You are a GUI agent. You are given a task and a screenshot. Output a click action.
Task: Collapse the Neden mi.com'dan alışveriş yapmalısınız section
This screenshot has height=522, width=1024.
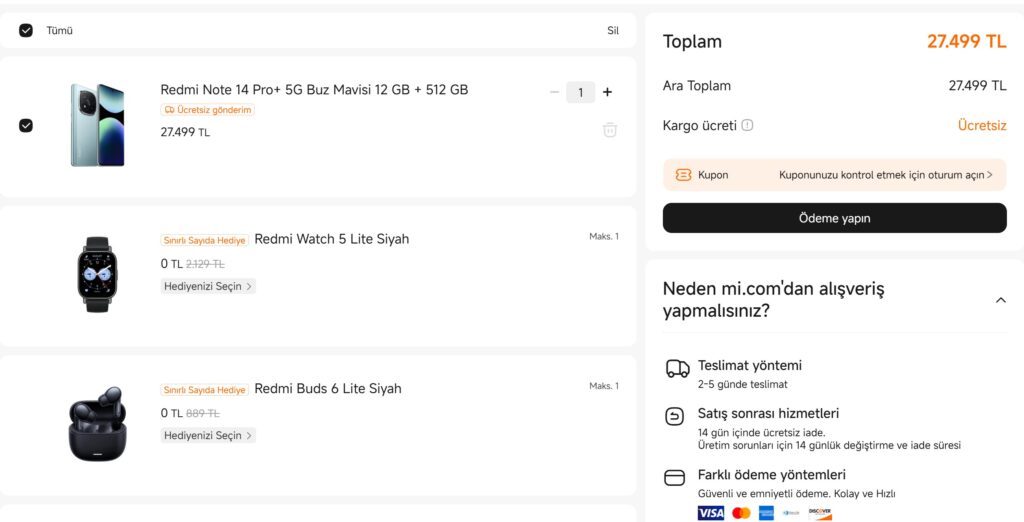(x=1000, y=301)
